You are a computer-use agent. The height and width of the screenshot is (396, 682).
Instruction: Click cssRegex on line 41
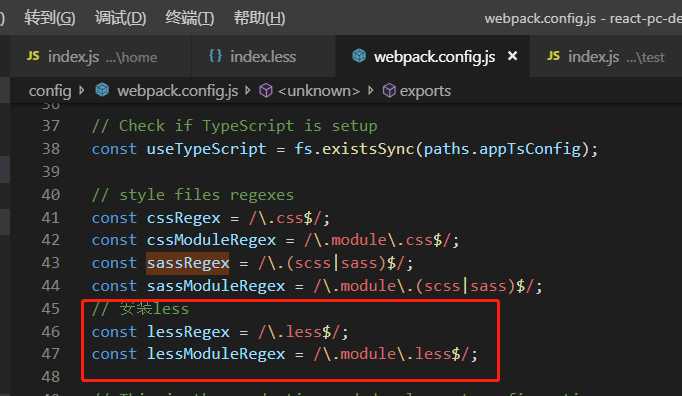pos(183,218)
